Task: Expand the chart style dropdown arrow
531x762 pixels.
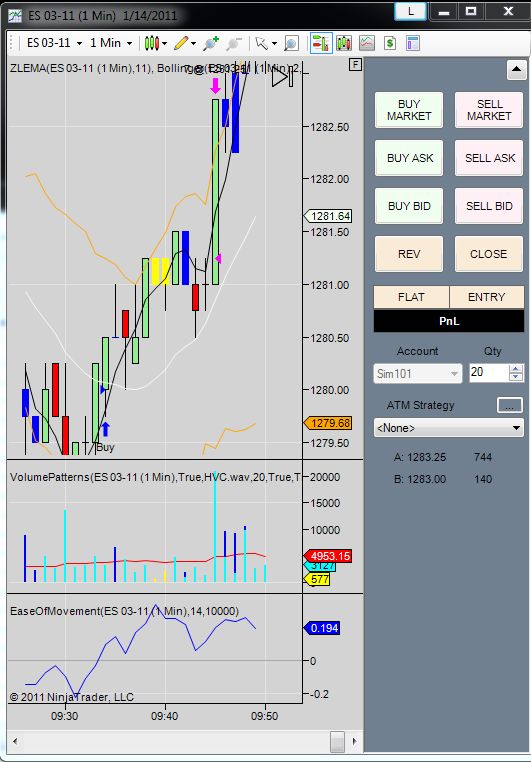Action: [x=165, y=44]
